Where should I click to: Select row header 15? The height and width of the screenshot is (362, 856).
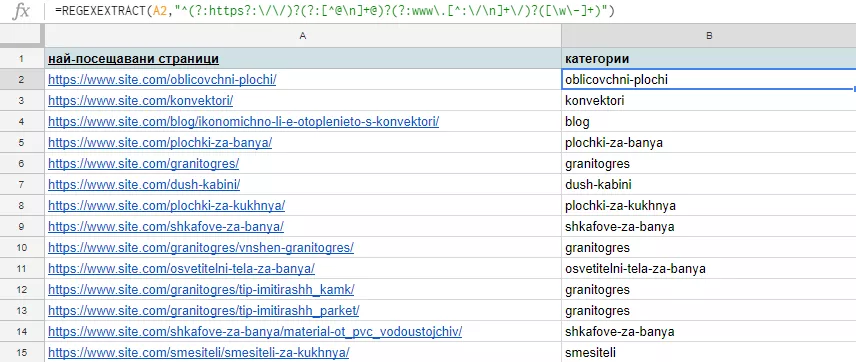click(x=21, y=352)
